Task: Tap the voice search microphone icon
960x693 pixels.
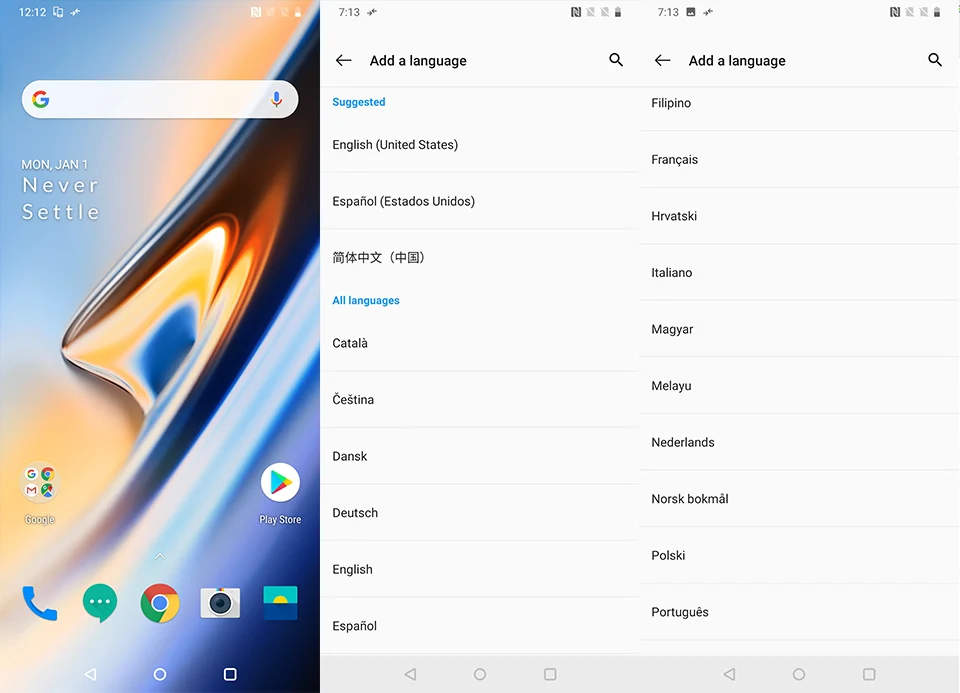Action: pos(276,99)
